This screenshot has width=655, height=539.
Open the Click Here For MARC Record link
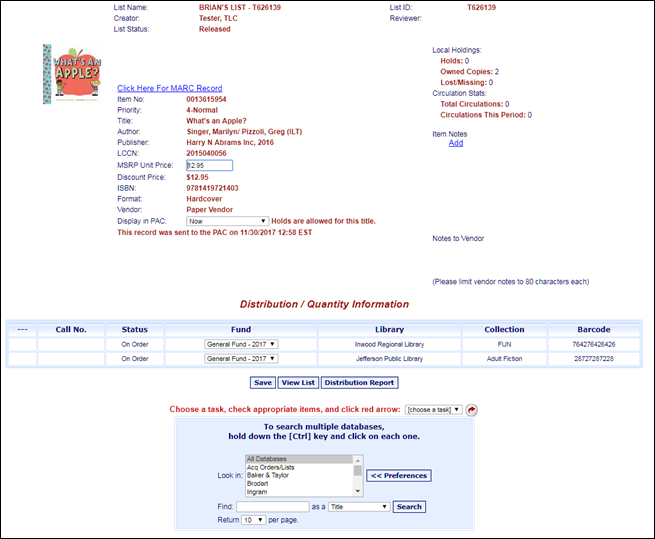pyautogui.click(x=170, y=88)
